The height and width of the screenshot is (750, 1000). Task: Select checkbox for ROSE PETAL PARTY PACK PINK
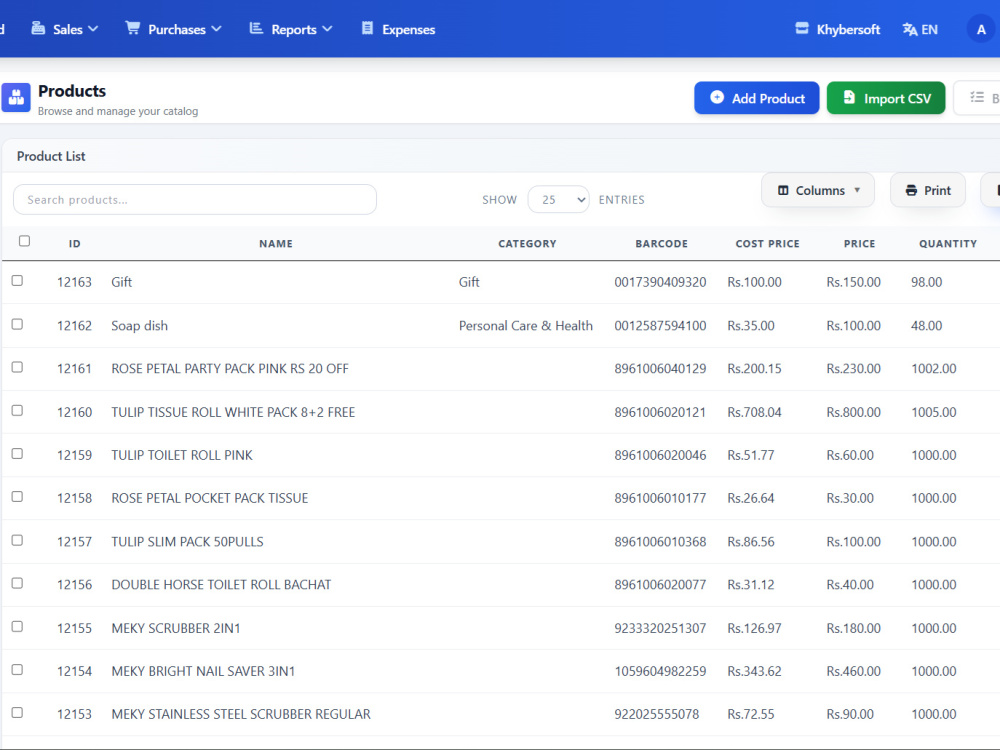pos(17,367)
